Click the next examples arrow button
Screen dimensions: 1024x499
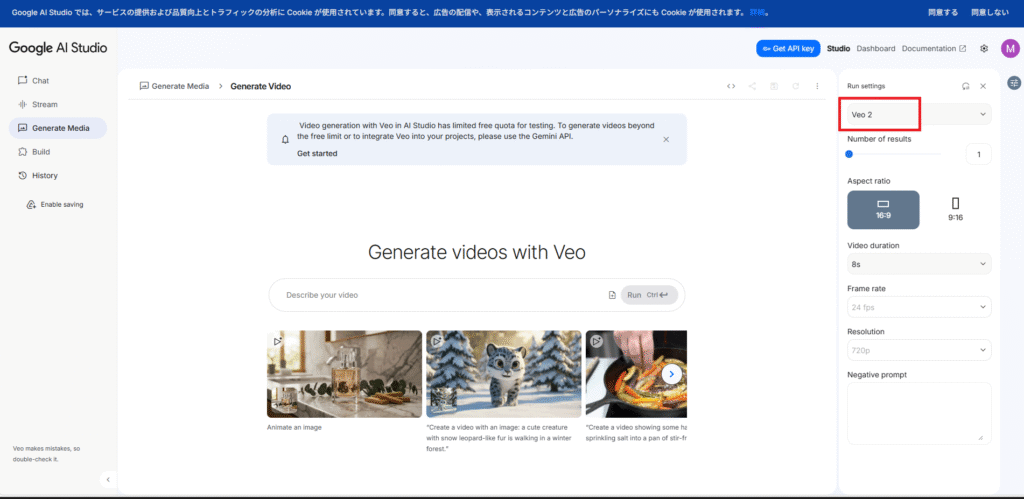tap(672, 374)
